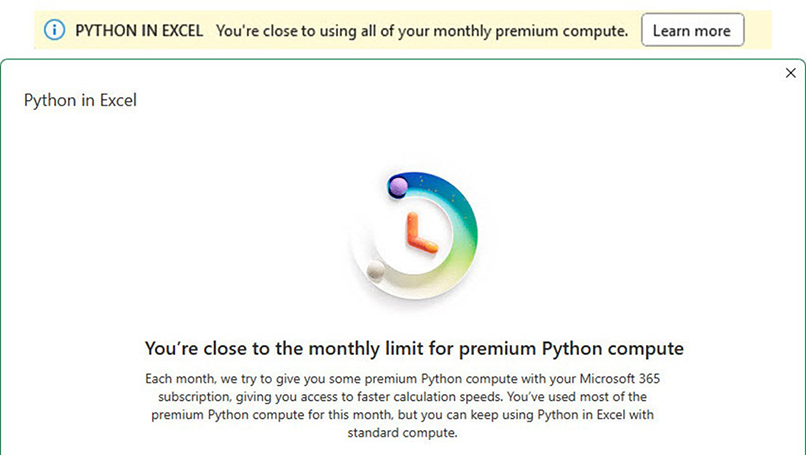The height and width of the screenshot is (455, 806).
Task: Select the PYTHON IN EXCEL banner label
Action: [139, 31]
